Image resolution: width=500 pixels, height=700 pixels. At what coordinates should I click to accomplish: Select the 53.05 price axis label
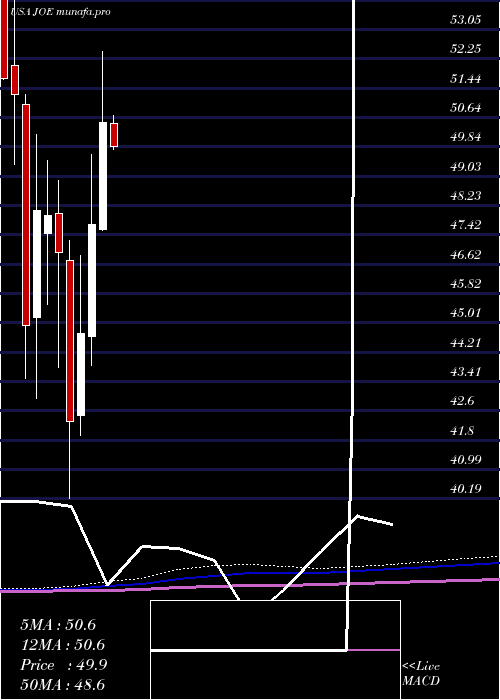[465, 20]
